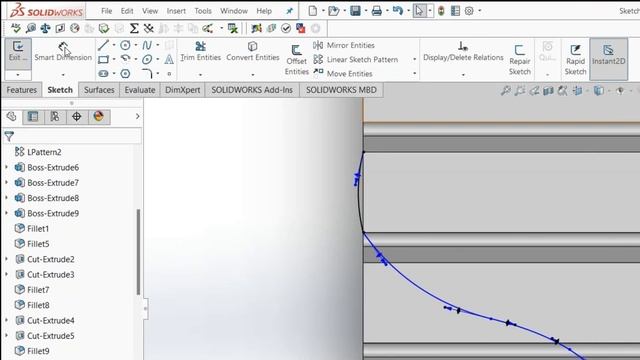Select the Line sketch tool
640x360 pixels.
(x=103, y=45)
